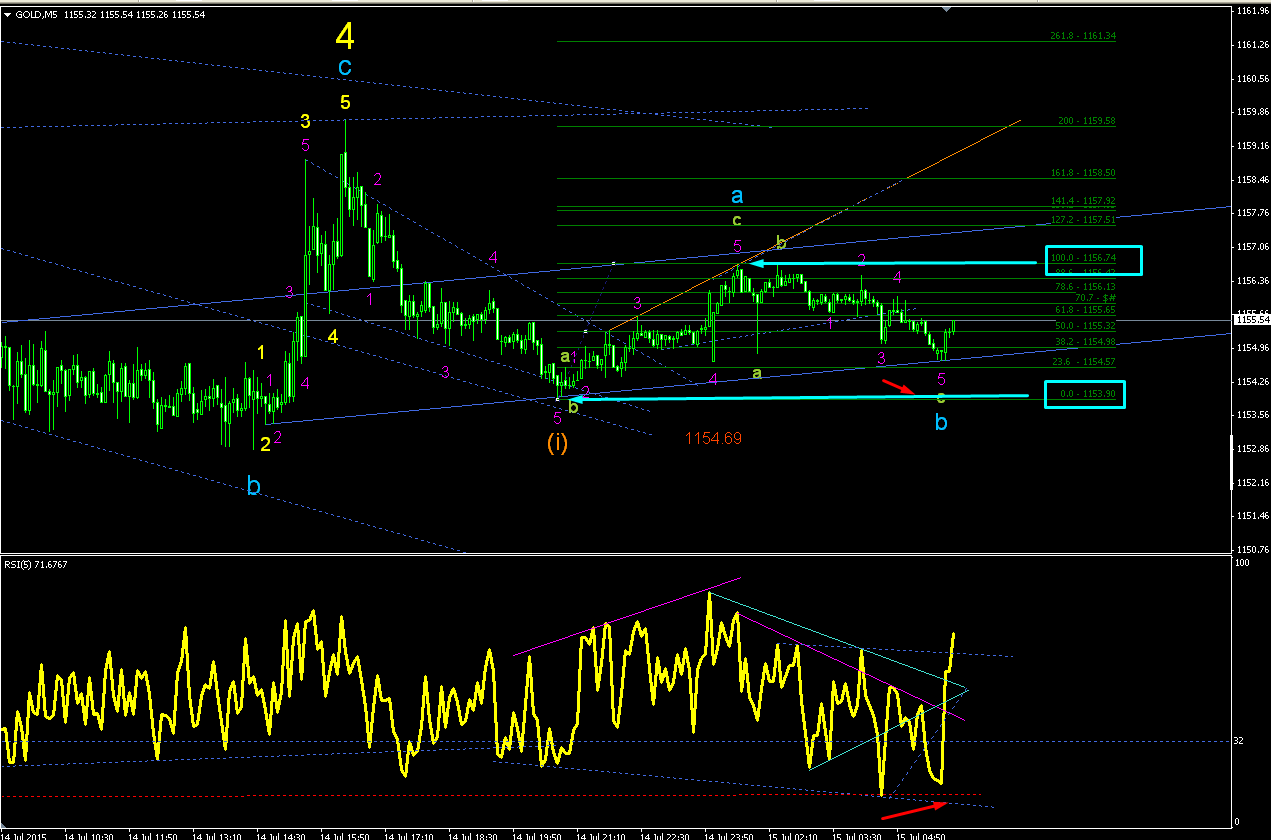This screenshot has height=840, width=1271.
Task: Select Fibonacci label 38.2 - 1154.98
Action: point(1085,342)
